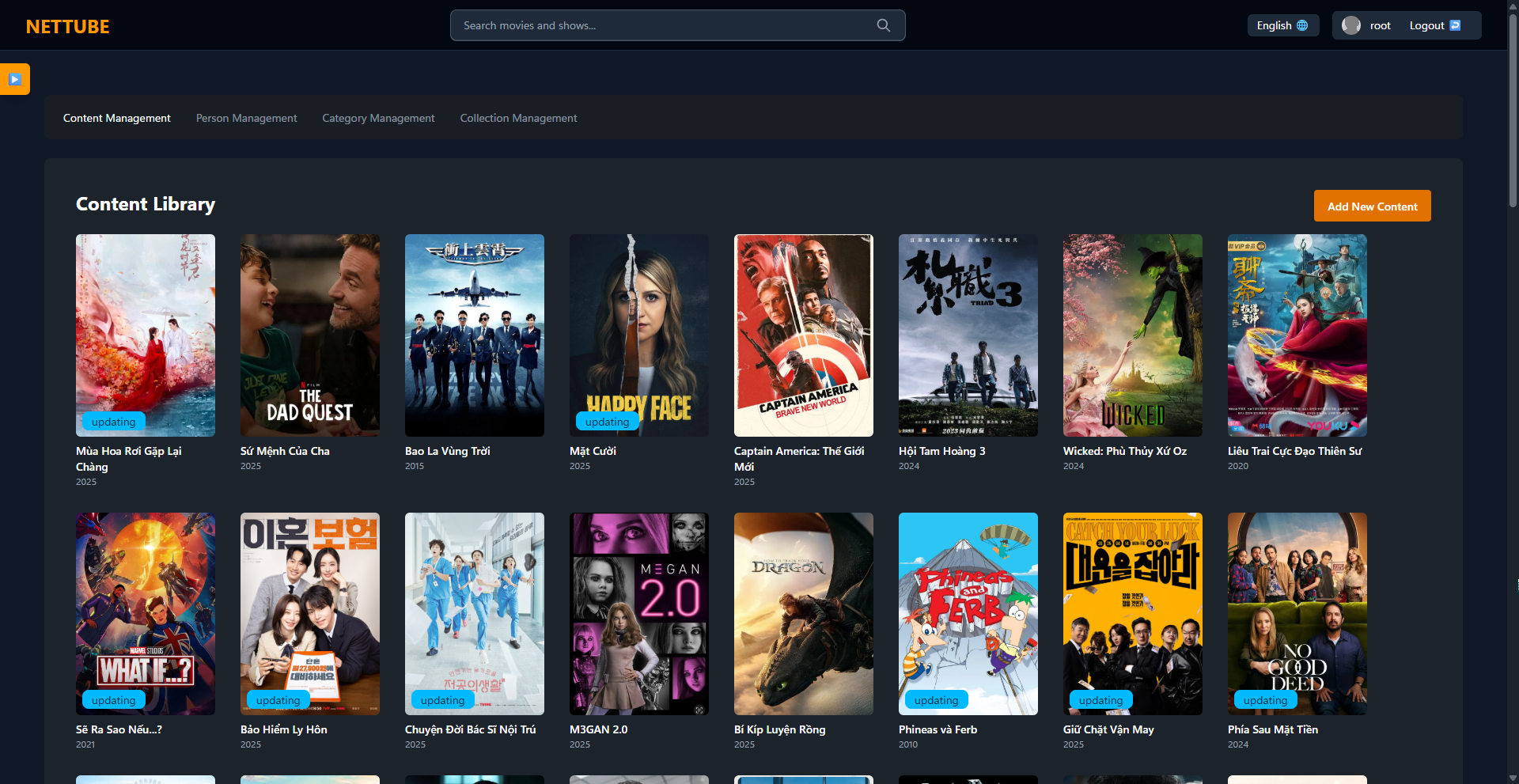Switch to Content Management tab
The height and width of the screenshot is (784, 1519).
point(117,118)
